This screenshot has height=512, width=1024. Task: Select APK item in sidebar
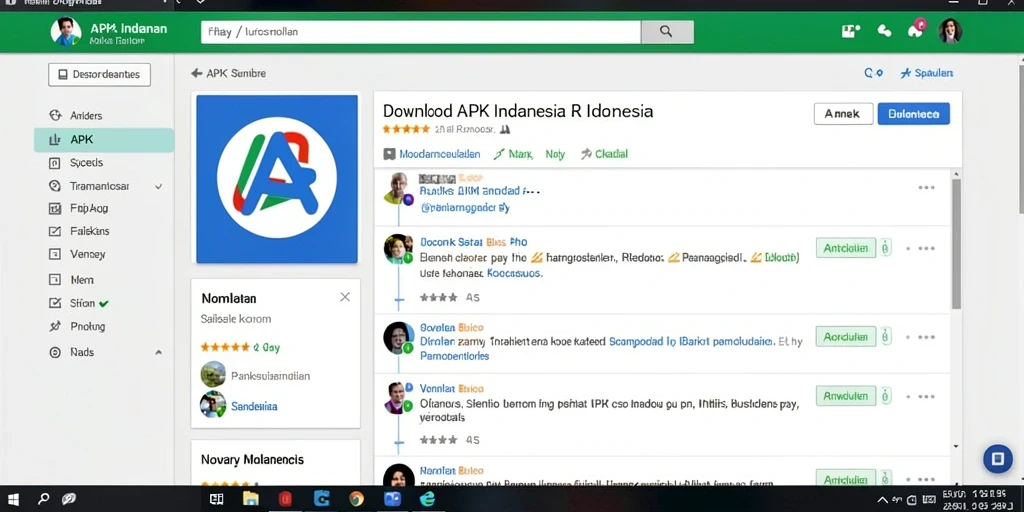click(x=104, y=140)
